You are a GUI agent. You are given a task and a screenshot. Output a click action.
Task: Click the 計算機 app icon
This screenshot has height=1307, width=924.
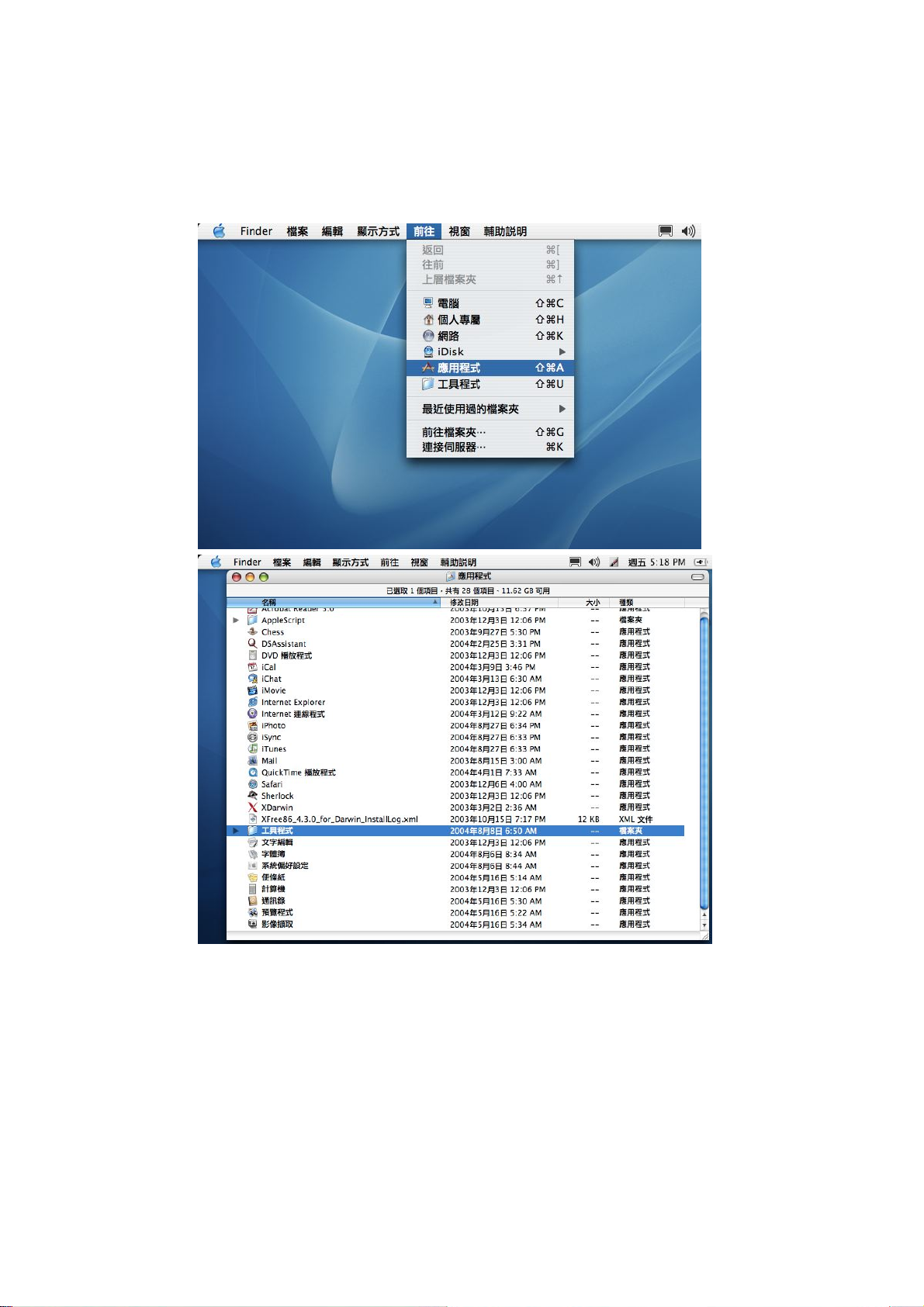tap(252, 889)
